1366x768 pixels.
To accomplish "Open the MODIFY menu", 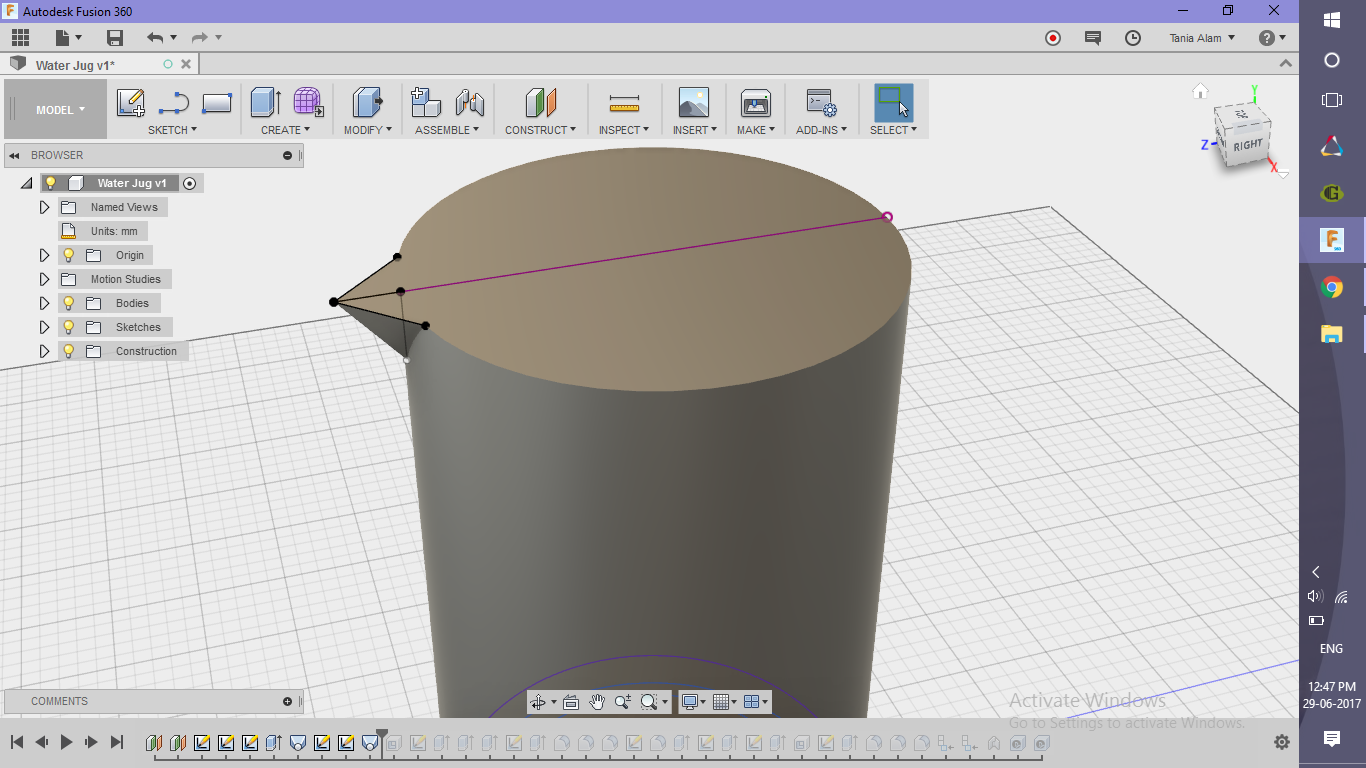I will [x=367, y=130].
